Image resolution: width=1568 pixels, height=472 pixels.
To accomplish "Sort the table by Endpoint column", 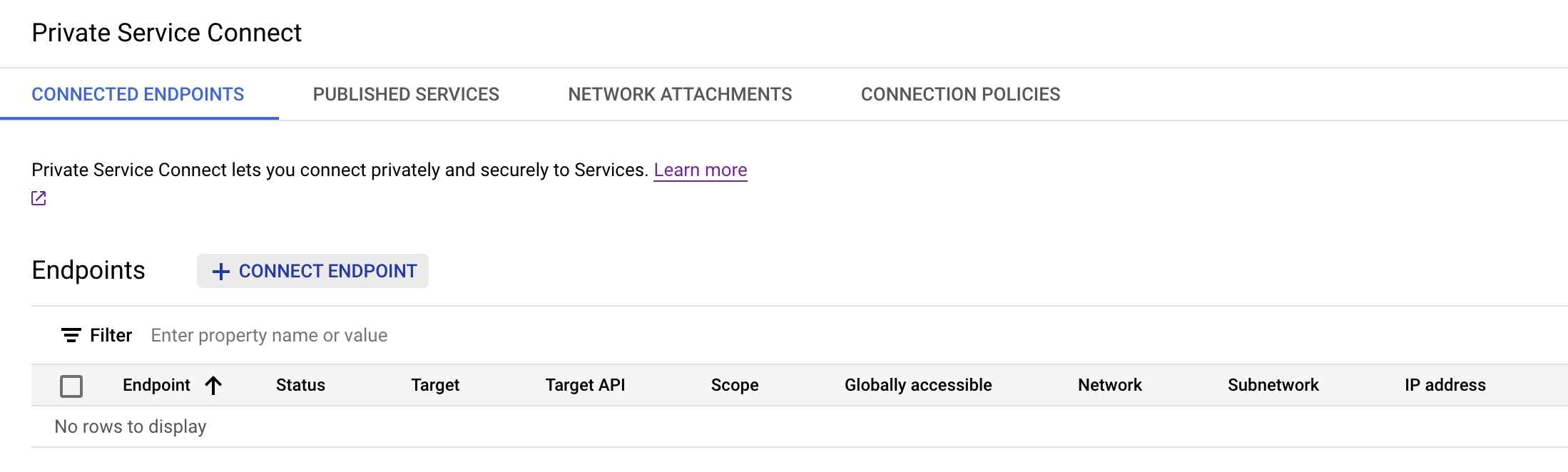I will pyautogui.click(x=156, y=385).
